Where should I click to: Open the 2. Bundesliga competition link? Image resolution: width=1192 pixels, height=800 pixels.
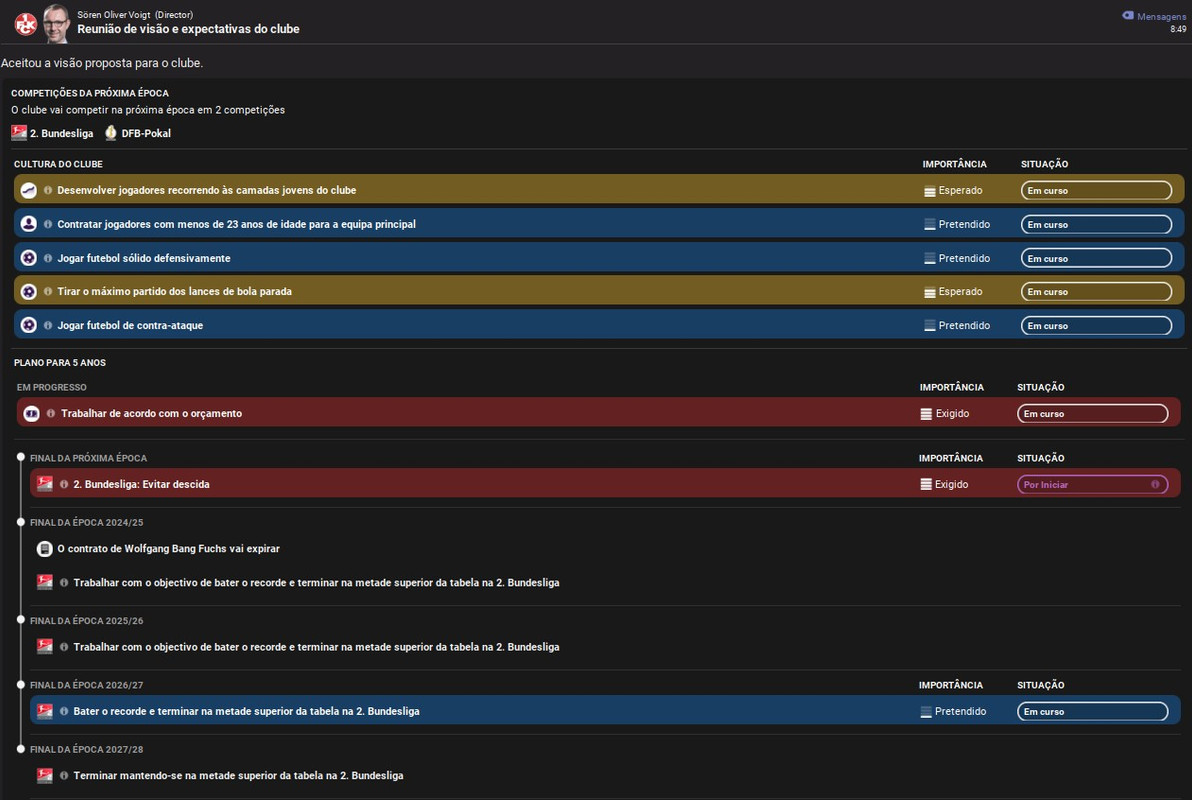pos(62,133)
